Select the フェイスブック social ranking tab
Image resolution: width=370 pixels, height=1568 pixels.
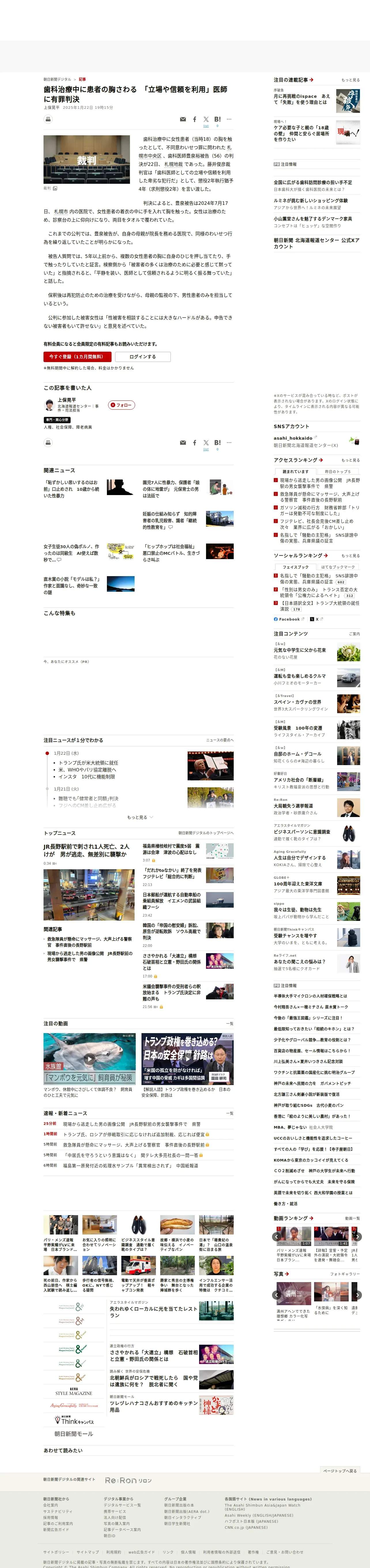click(295, 567)
